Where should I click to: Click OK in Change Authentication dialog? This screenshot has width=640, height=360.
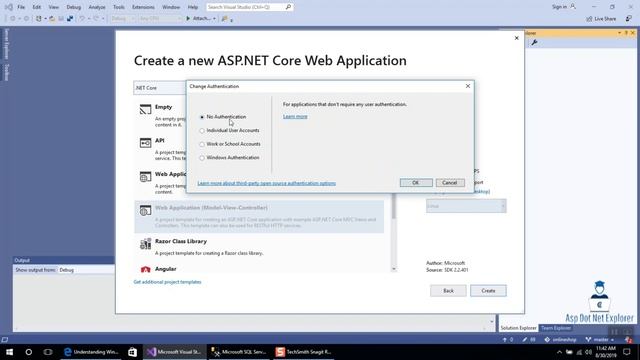(416, 182)
